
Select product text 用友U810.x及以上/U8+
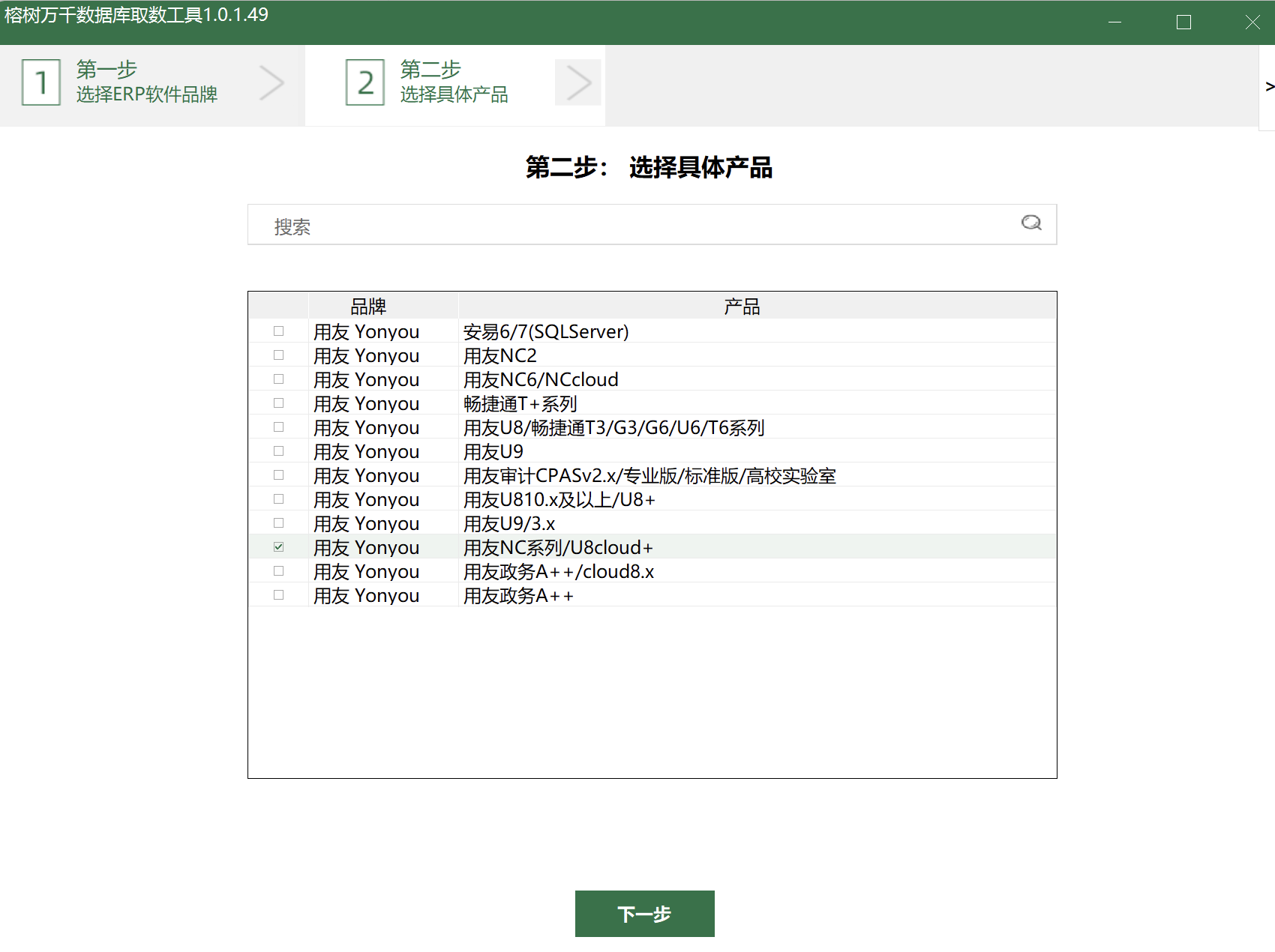[x=559, y=499]
